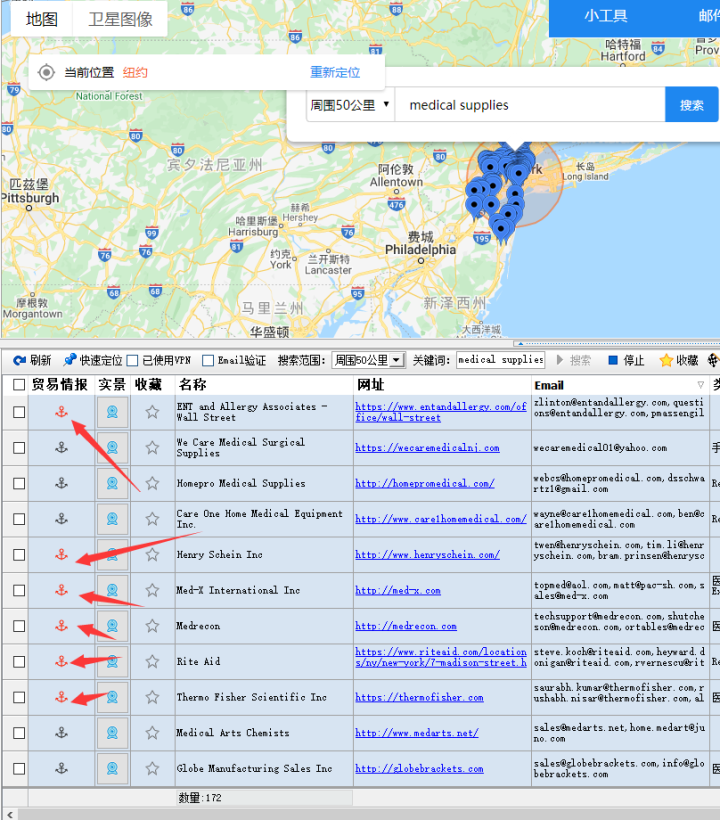Click anchor icon in Homepro Medical Supplies row

(x=62, y=483)
